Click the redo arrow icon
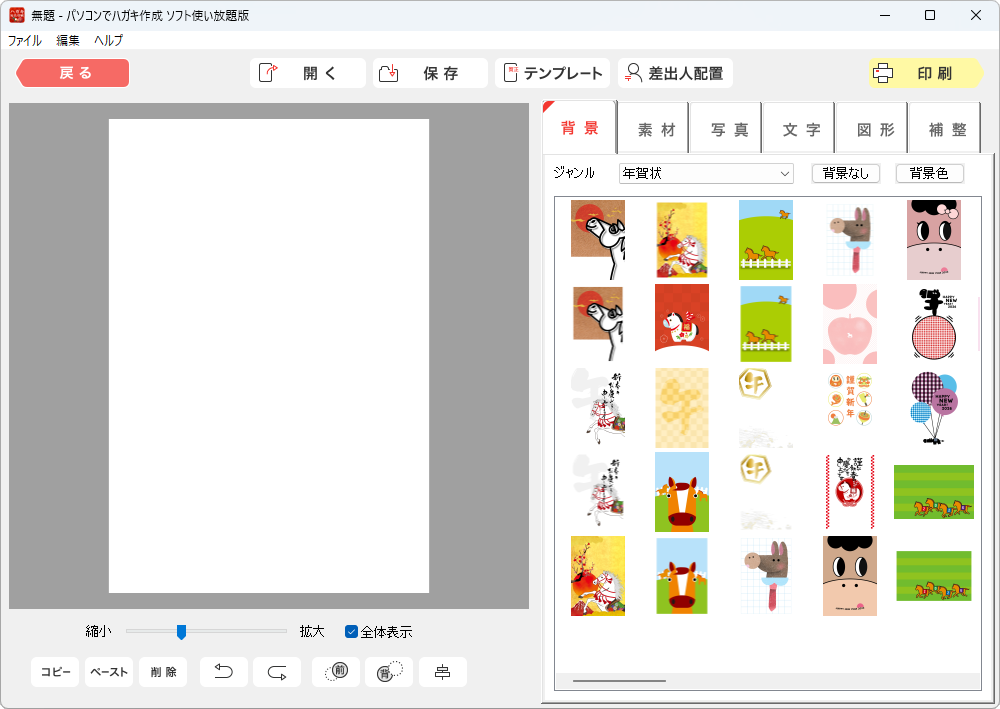Viewport: 1000px width, 709px height. pos(277,672)
